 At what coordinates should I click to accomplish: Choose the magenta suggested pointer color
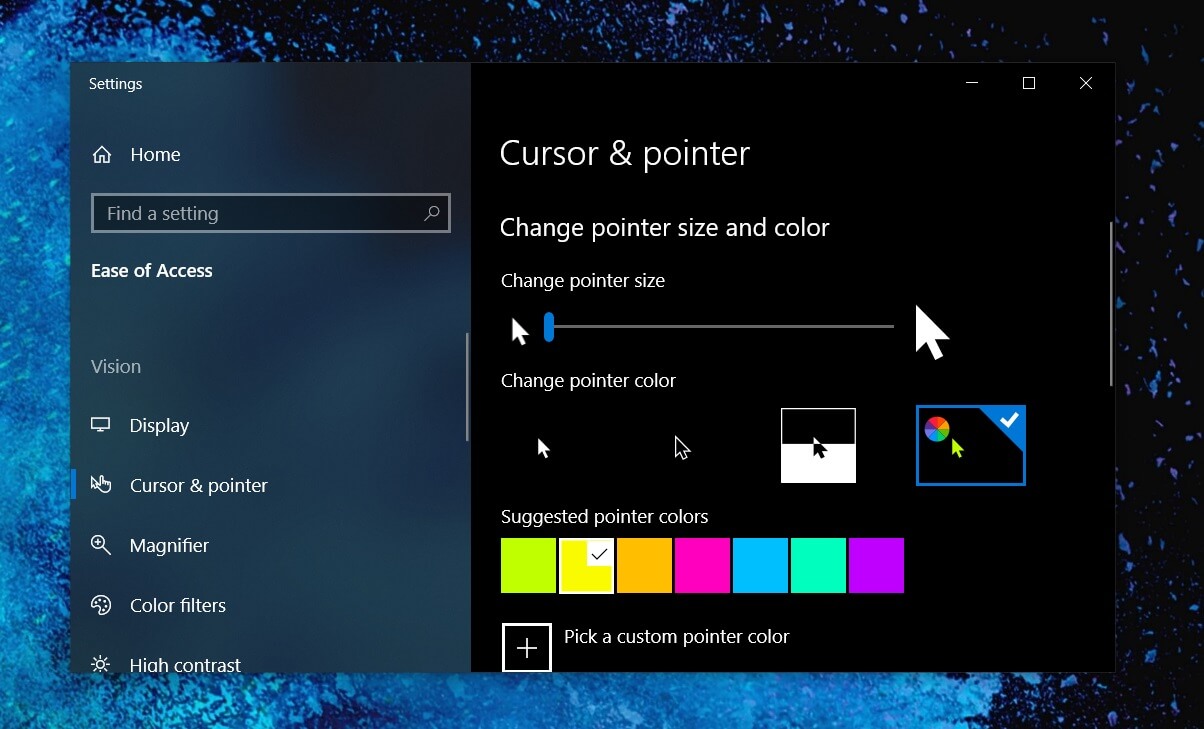pyautogui.click(x=702, y=565)
